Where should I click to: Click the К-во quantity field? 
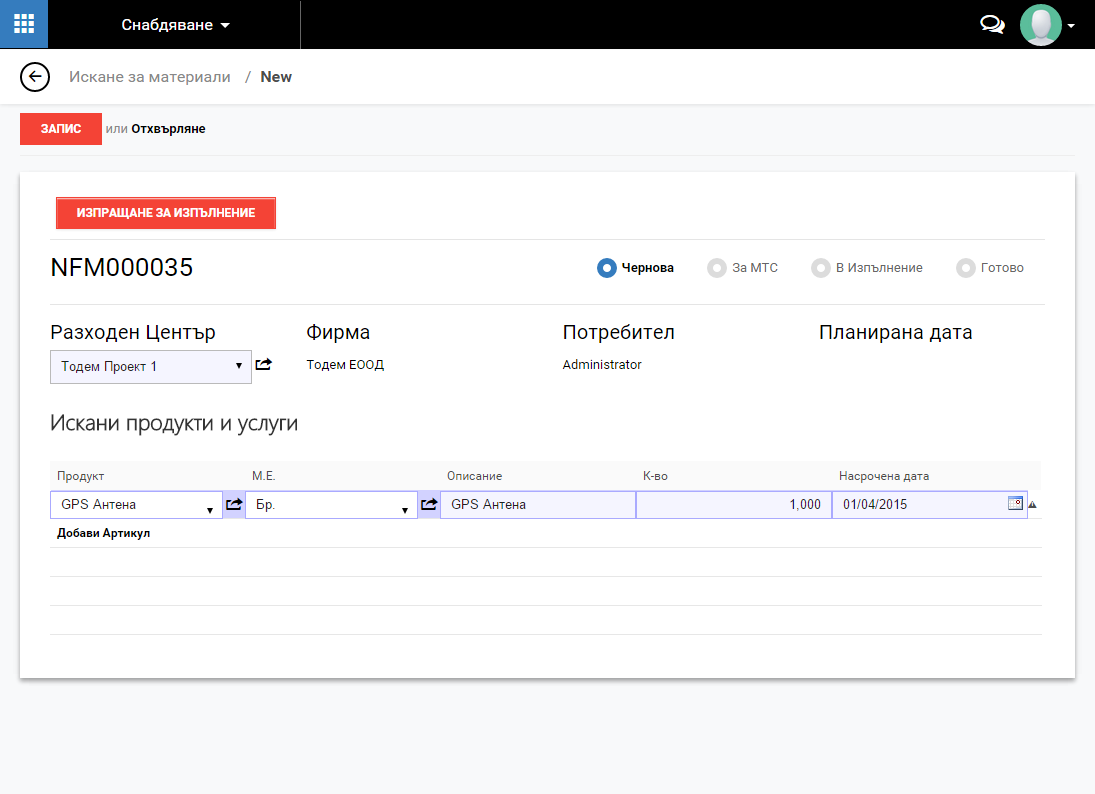pos(733,505)
